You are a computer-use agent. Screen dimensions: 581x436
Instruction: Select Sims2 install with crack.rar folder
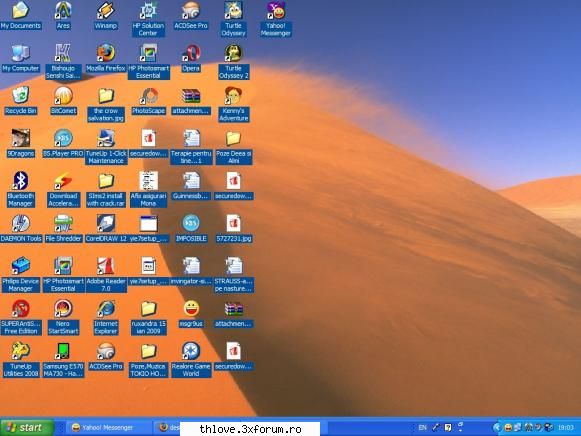(x=106, y=189)
